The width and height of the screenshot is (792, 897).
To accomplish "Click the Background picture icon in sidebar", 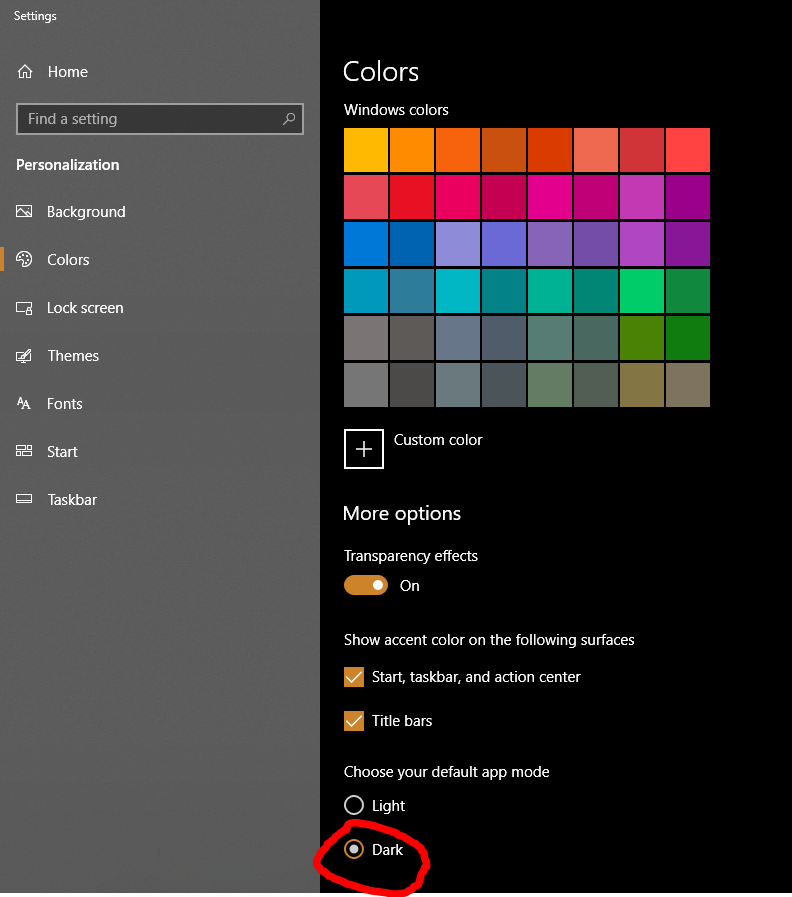I will coord(24,212).
